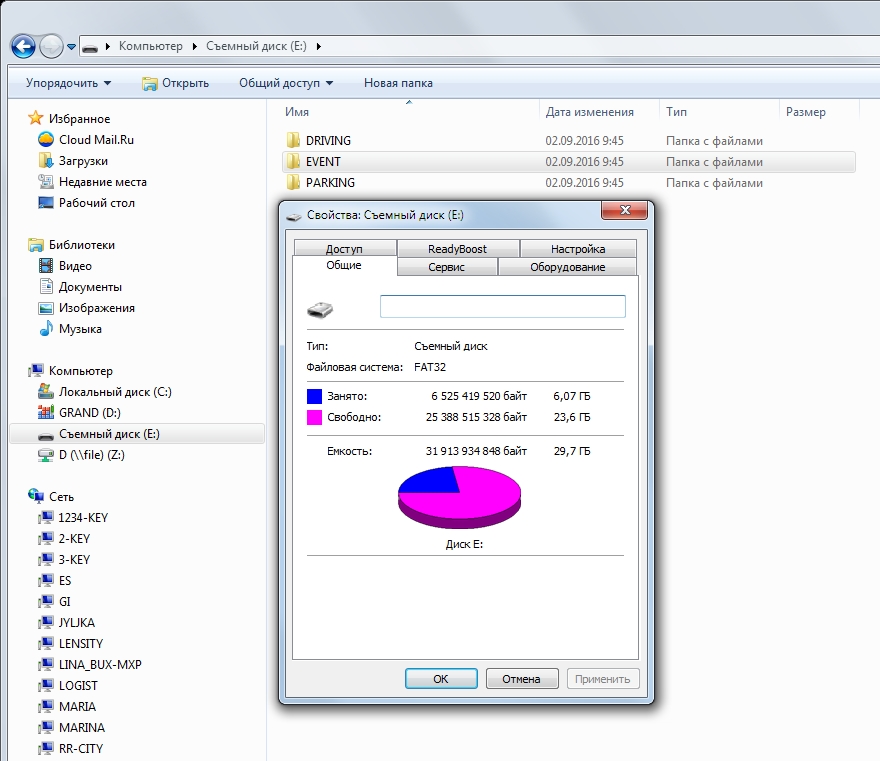The width and height of the screenshot is (880, 761).
Task: Open the DRIVING folder icon
Action: tap(293, 141)
